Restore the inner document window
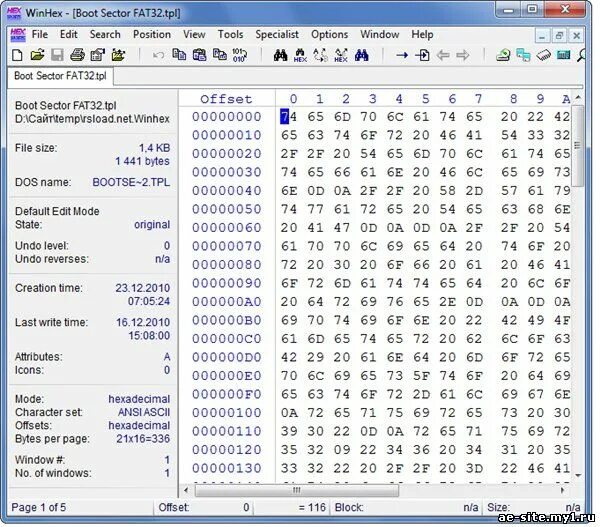 click(x=559, y=36)
